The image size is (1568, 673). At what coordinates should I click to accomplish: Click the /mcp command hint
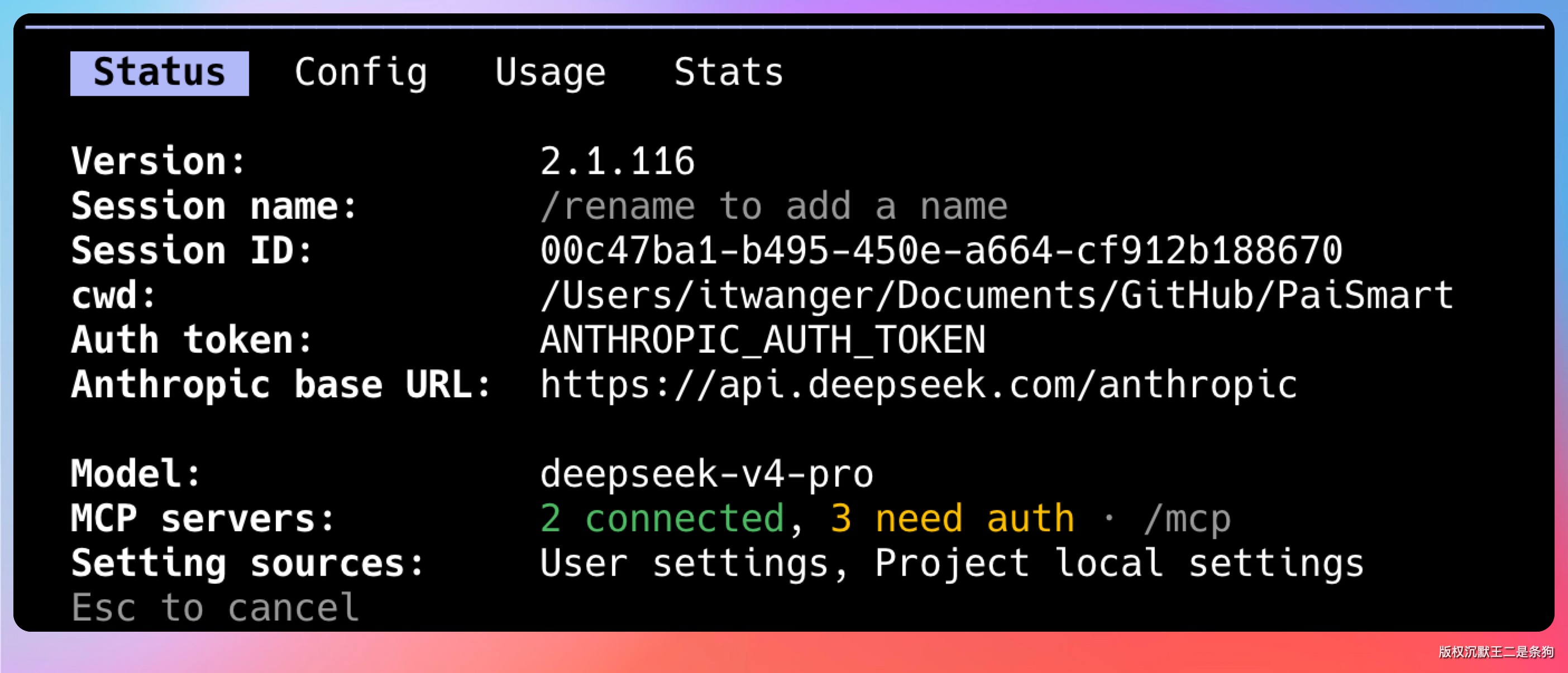click(1187, 518)
